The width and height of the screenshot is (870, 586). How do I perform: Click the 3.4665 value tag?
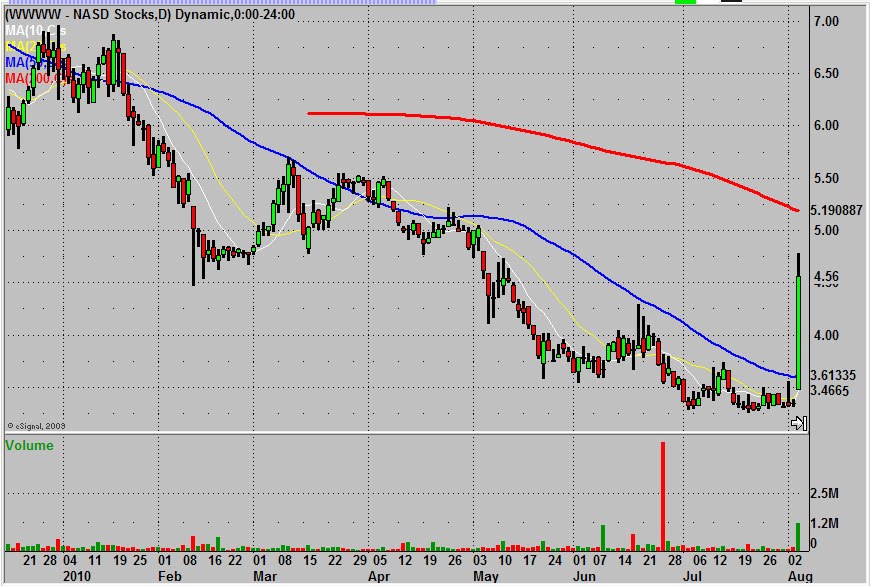829,391
